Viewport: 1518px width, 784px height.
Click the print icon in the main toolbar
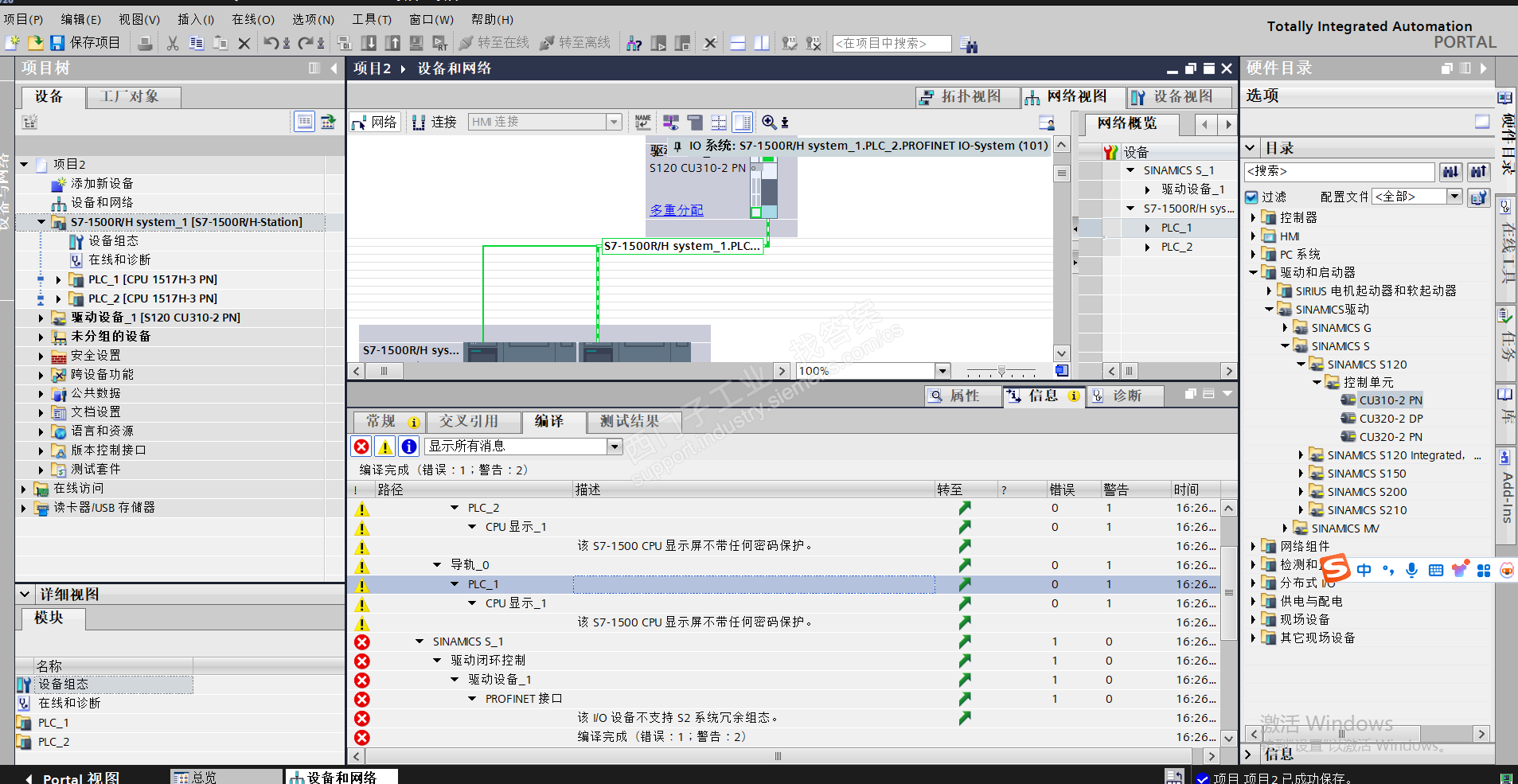click(x=145, y=43)
